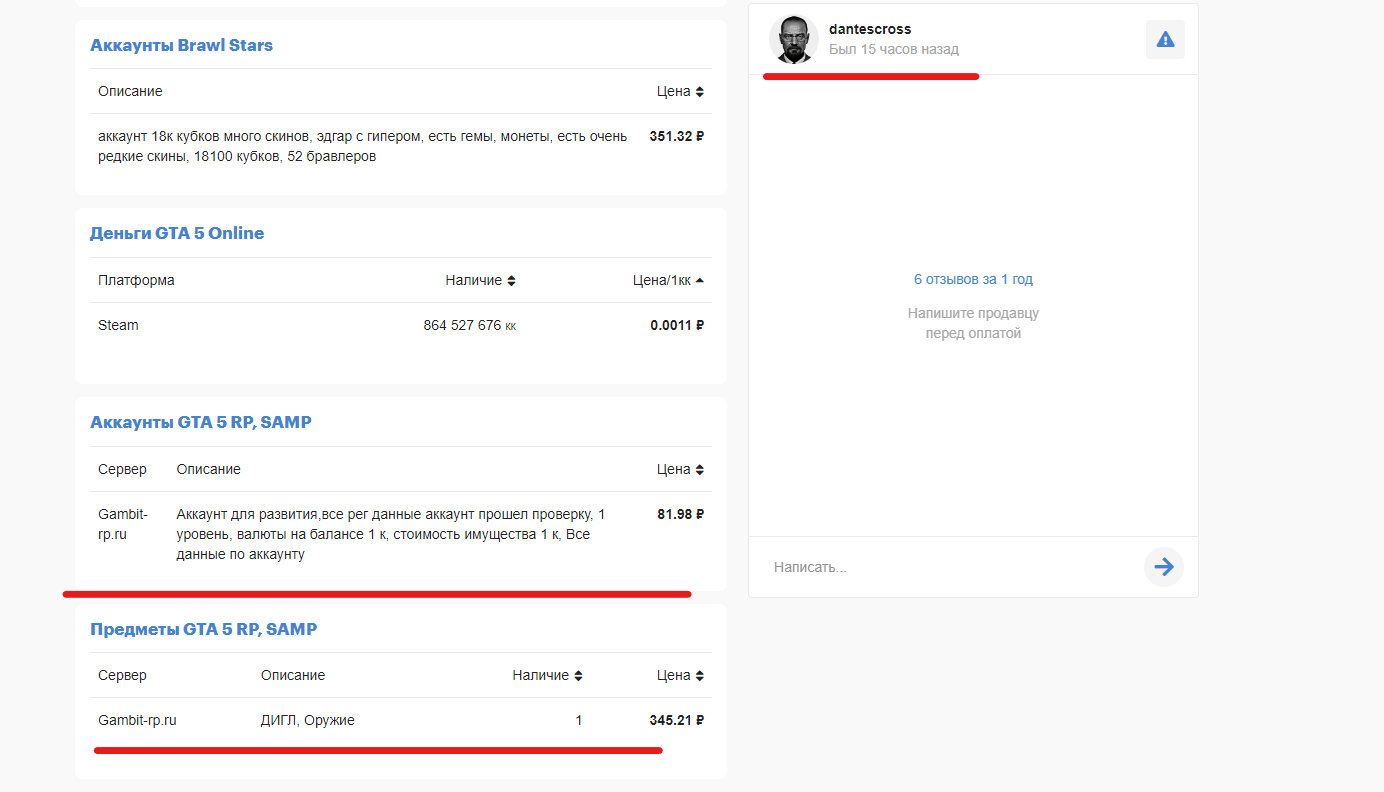Open the Предметы GTA 5 RP, SAMP category
The width and height of the screenshot is (1384, 792).
[203, 629]
